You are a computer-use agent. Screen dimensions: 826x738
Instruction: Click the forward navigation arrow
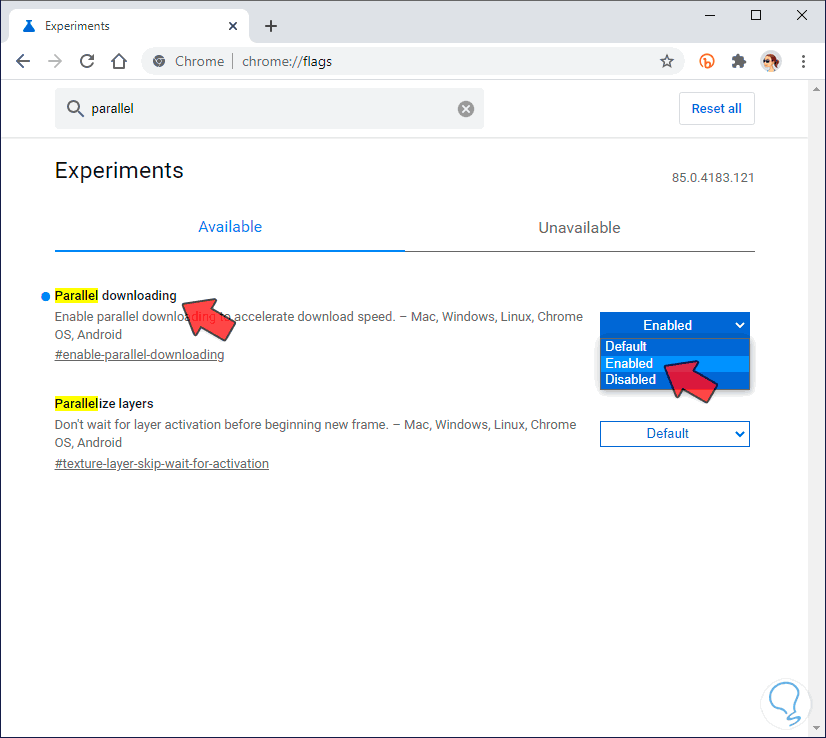pos(55,61)
